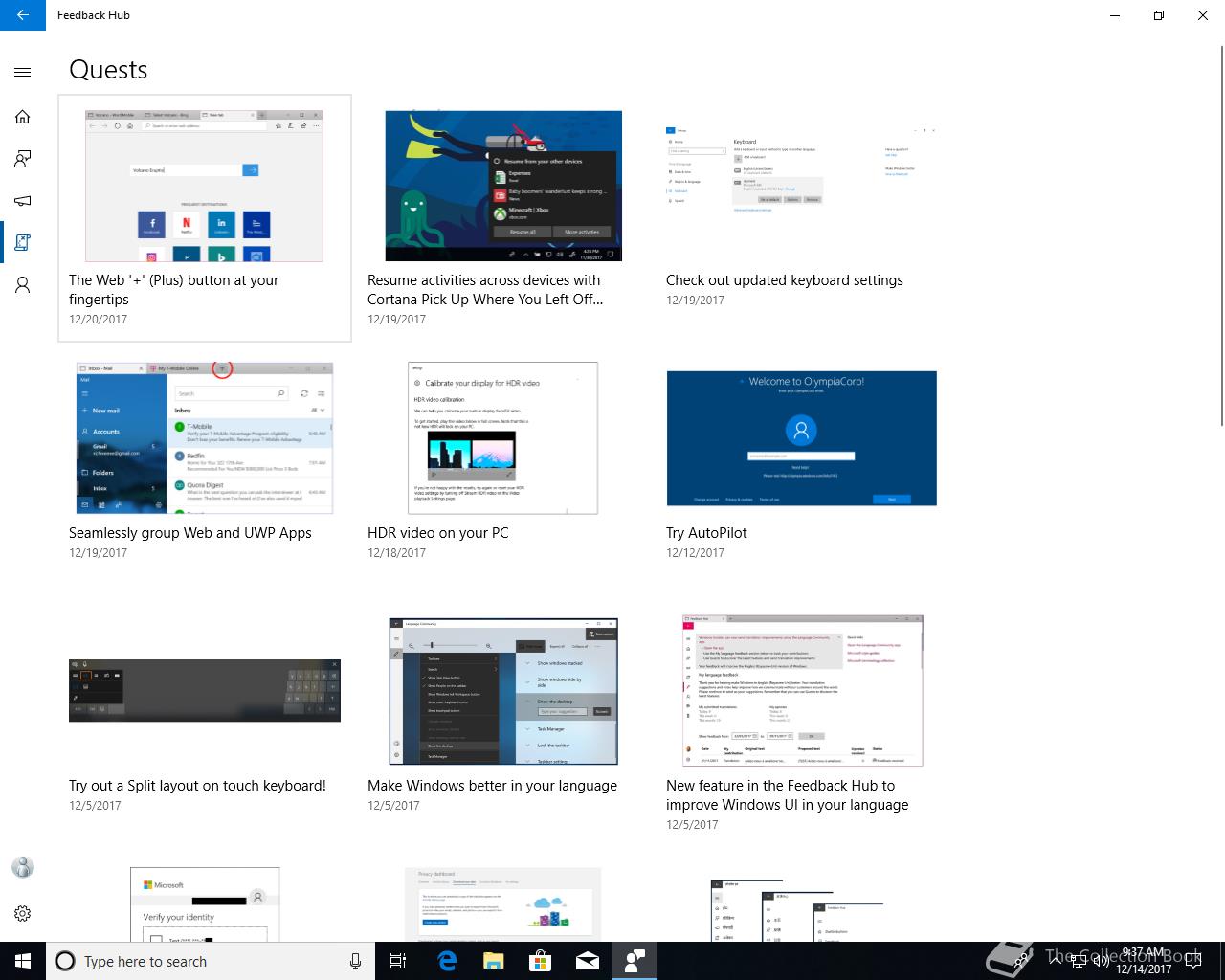Click 'The Web '+' (Plus) button at your fingertips' title
This screenshot has width=1225, height=980.
coord(174,290)
